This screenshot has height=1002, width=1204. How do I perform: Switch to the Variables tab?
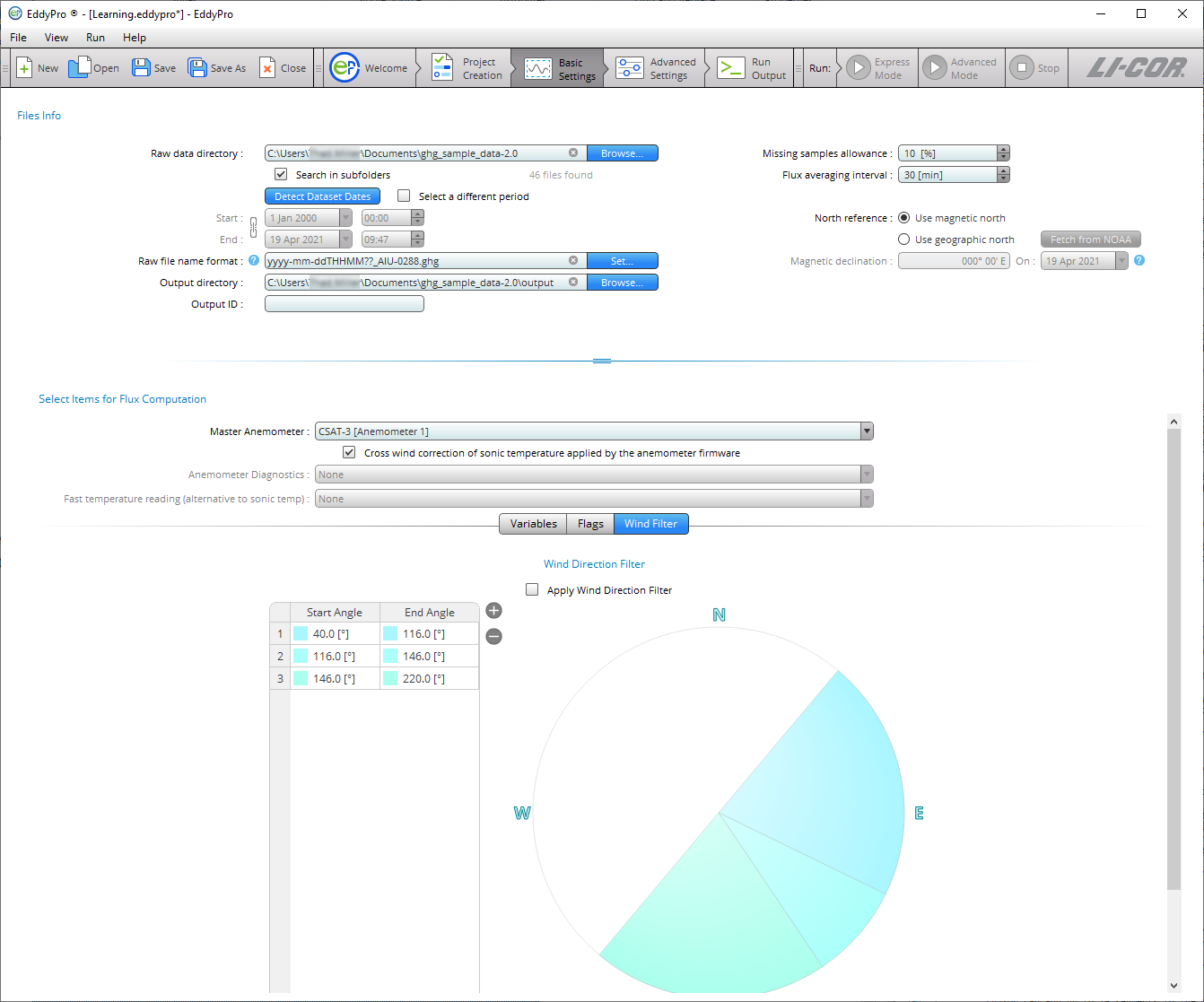click(x=534, y=524)
